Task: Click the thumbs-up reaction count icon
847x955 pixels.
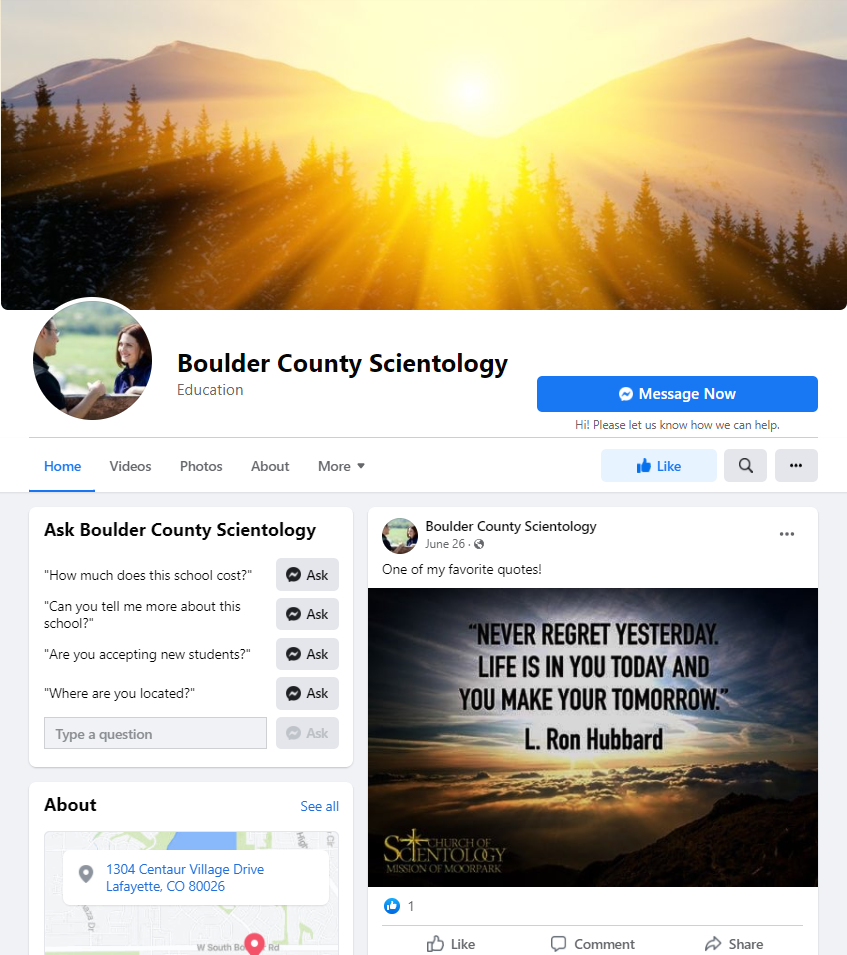Action: pyautogui.click(x=392, y=906)
